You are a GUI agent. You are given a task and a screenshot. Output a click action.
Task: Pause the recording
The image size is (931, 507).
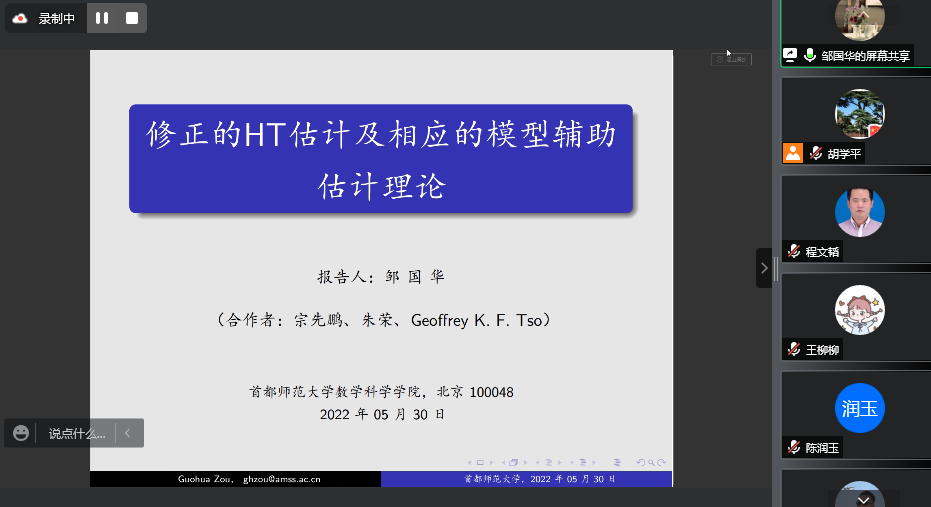102,18
